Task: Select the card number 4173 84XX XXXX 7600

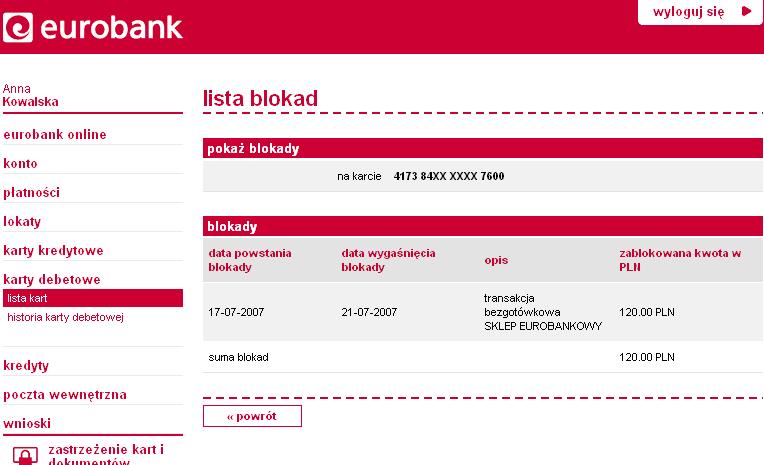Action: coord(449,176)
